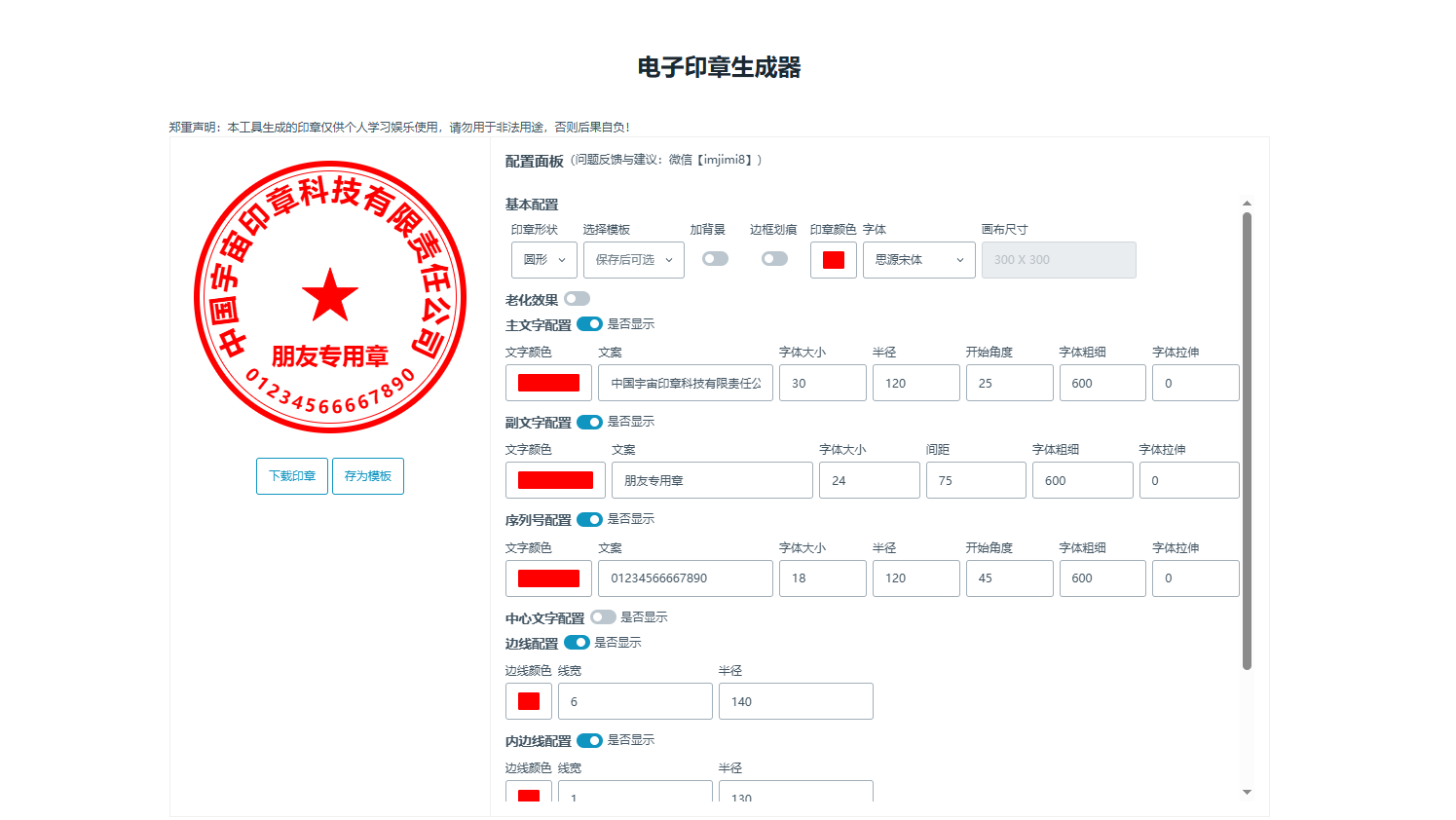The height and width of the screenshot is (820, 1456).
Task: Toggle 是否显示 for 边线配置
Action: pos(578,643)
